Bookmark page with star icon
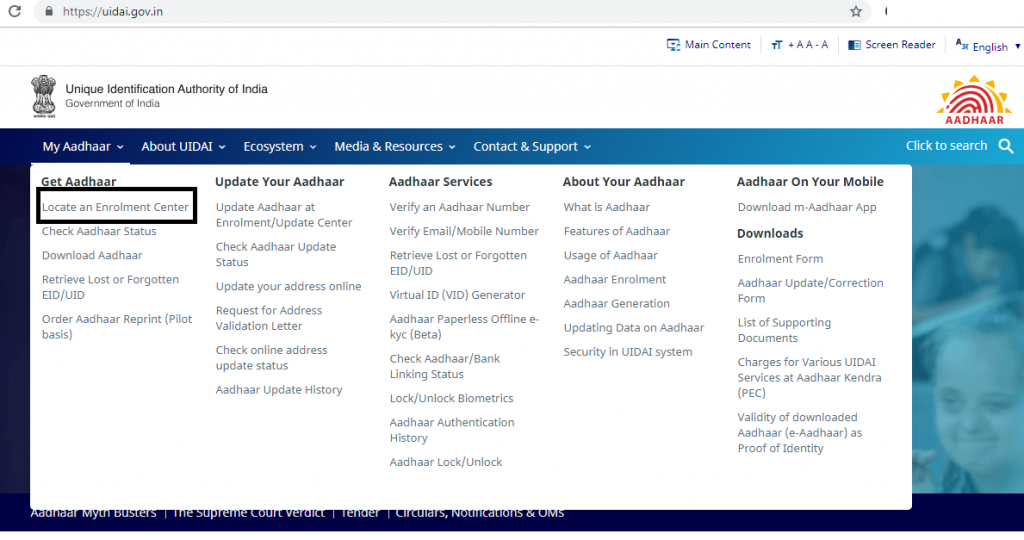Screen dimensions: 1024x540 click(856, 11)
